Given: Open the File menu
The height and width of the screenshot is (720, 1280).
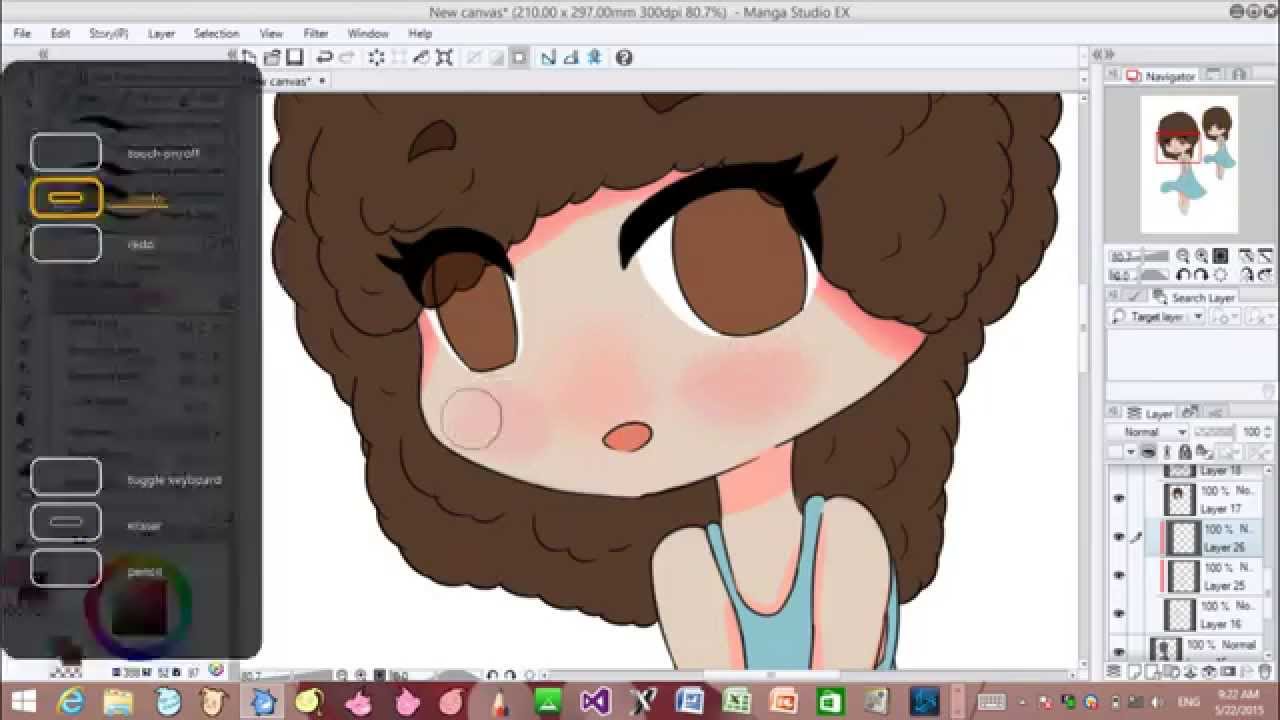Looking at the screenshot, I should click(x=22, y=33).
